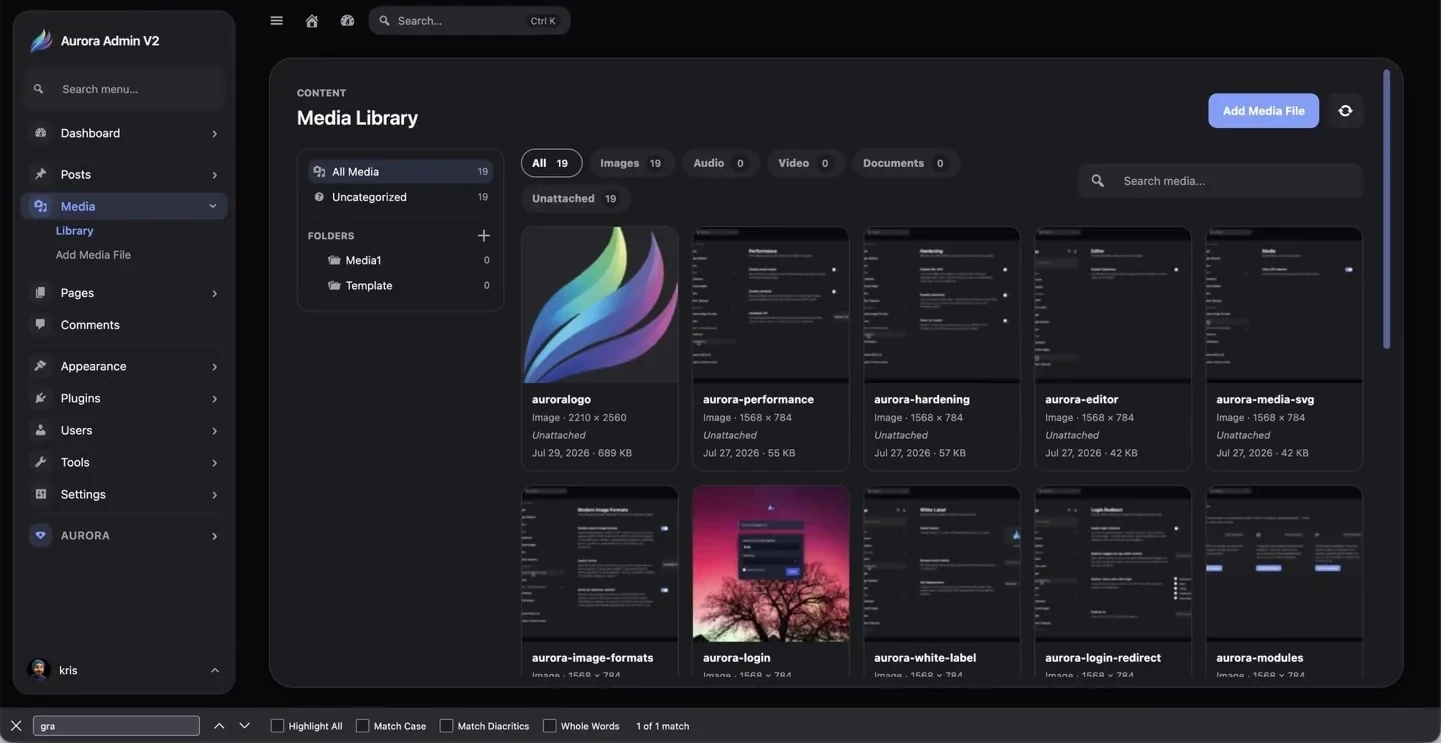The width and height of the screenshot is (1441, 743).
Task: Click the refresh media library icon
Action: (x=1345, y=111)
